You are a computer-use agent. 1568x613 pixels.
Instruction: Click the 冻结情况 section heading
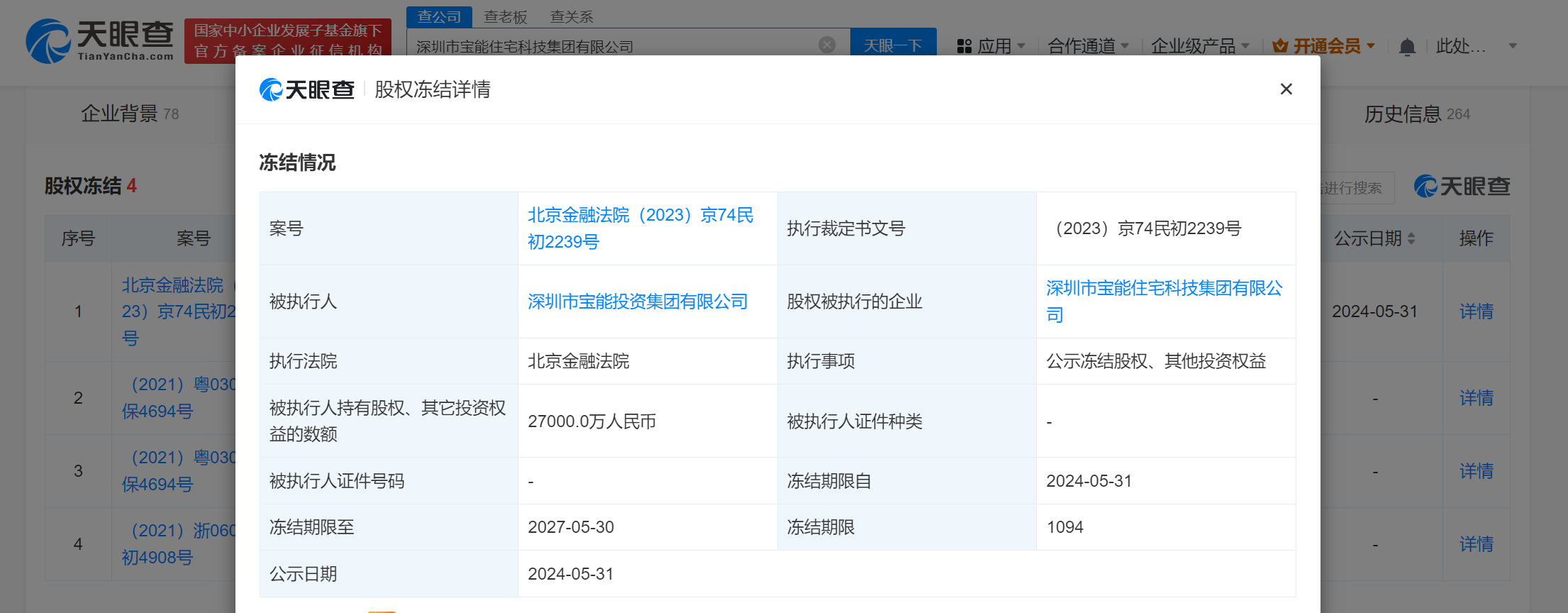297,162
